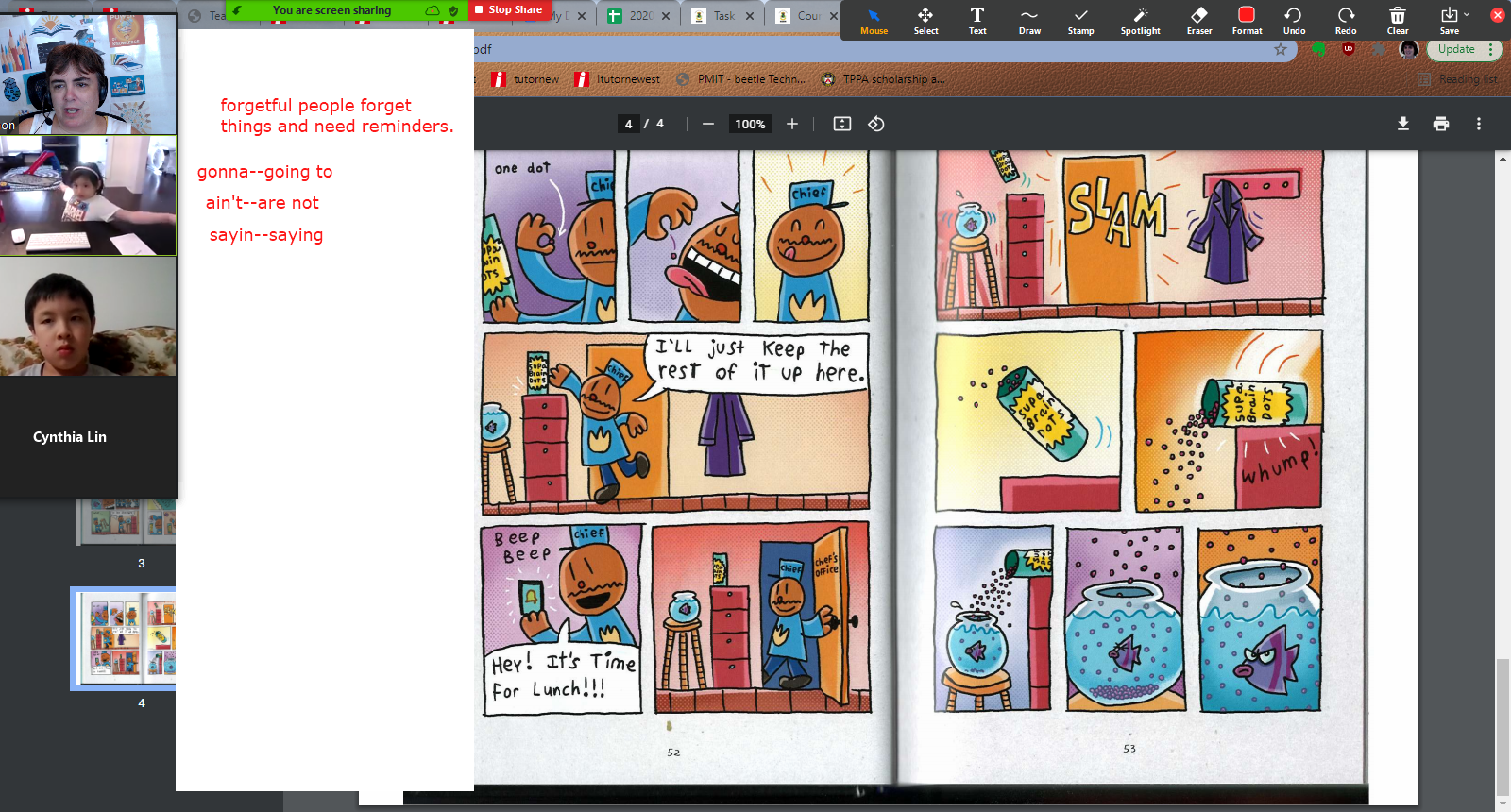Open Format red color swatch
The width and height of the screenshot is (1511, 812).
coord(1247,20)
